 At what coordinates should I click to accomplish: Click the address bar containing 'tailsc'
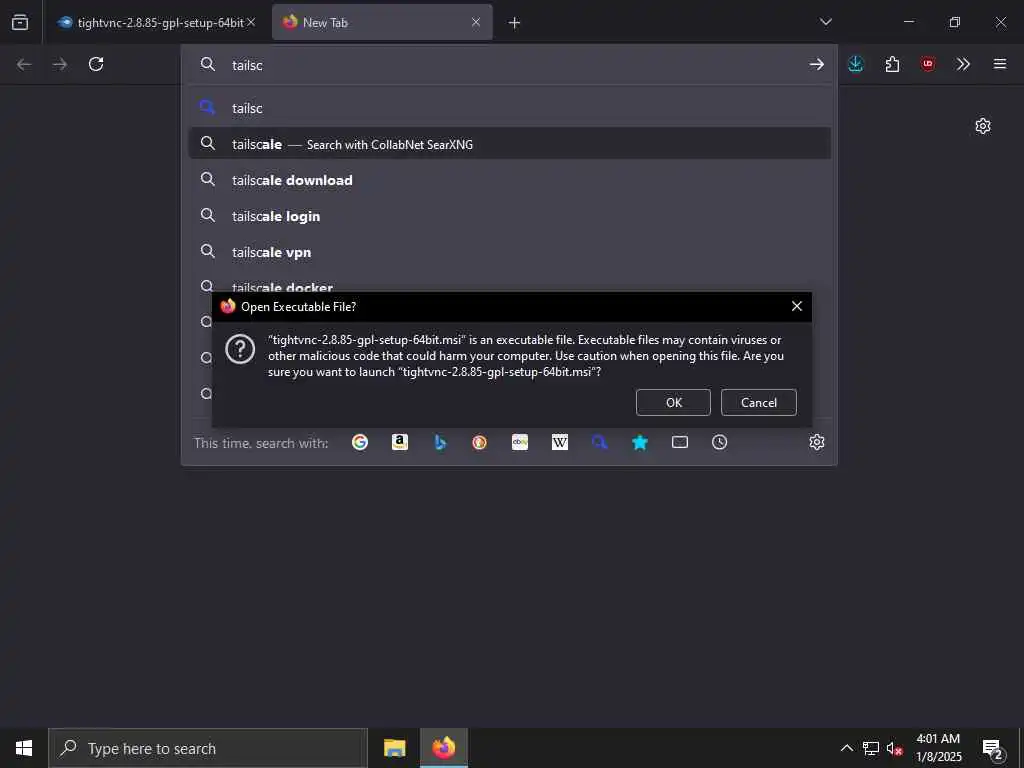click(x=509, y=65)
